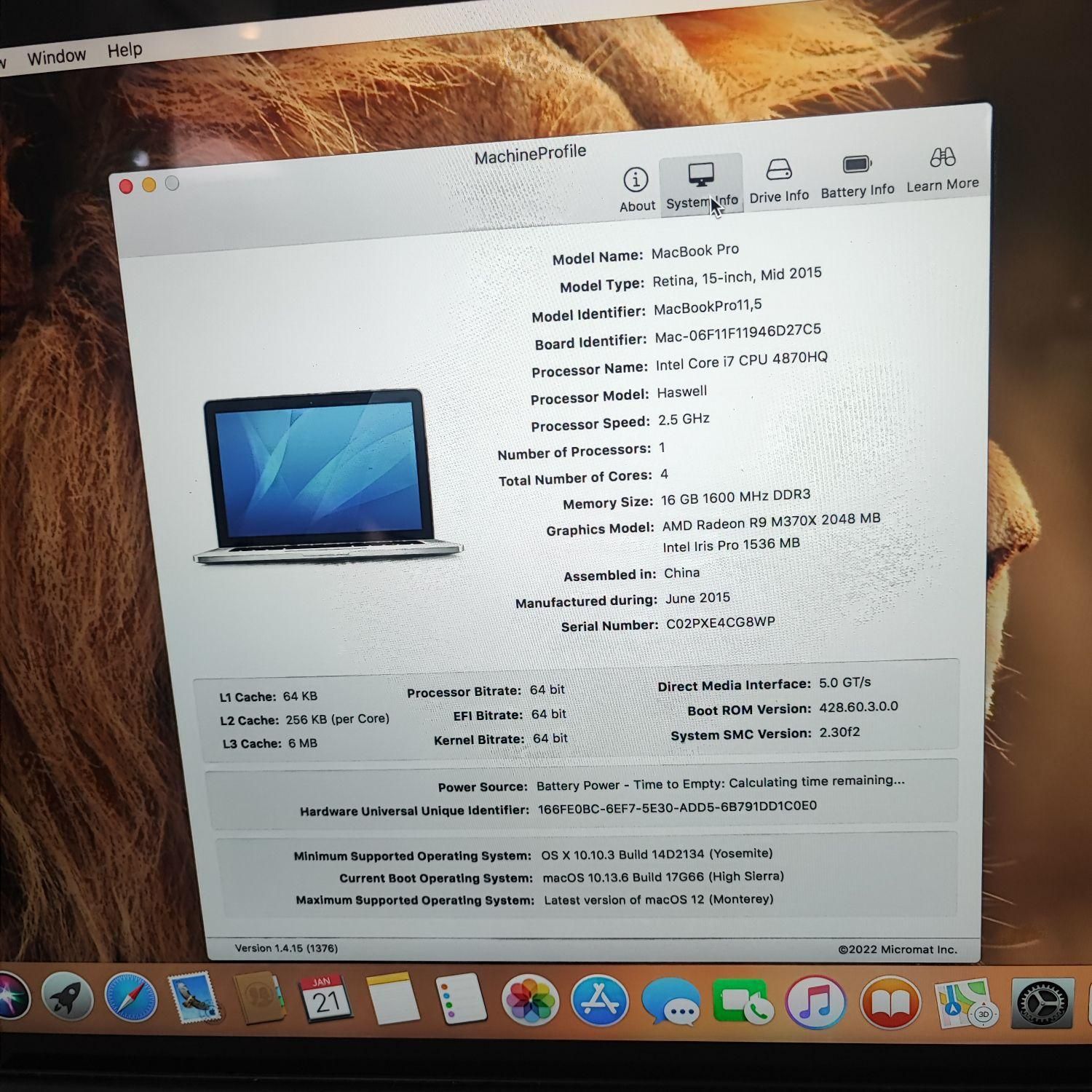The height and width of the screenshot is (1092, 1092).
Task: Click macOS 10.13.6 Build 17G66 text
Action: [x=663, y=877]
